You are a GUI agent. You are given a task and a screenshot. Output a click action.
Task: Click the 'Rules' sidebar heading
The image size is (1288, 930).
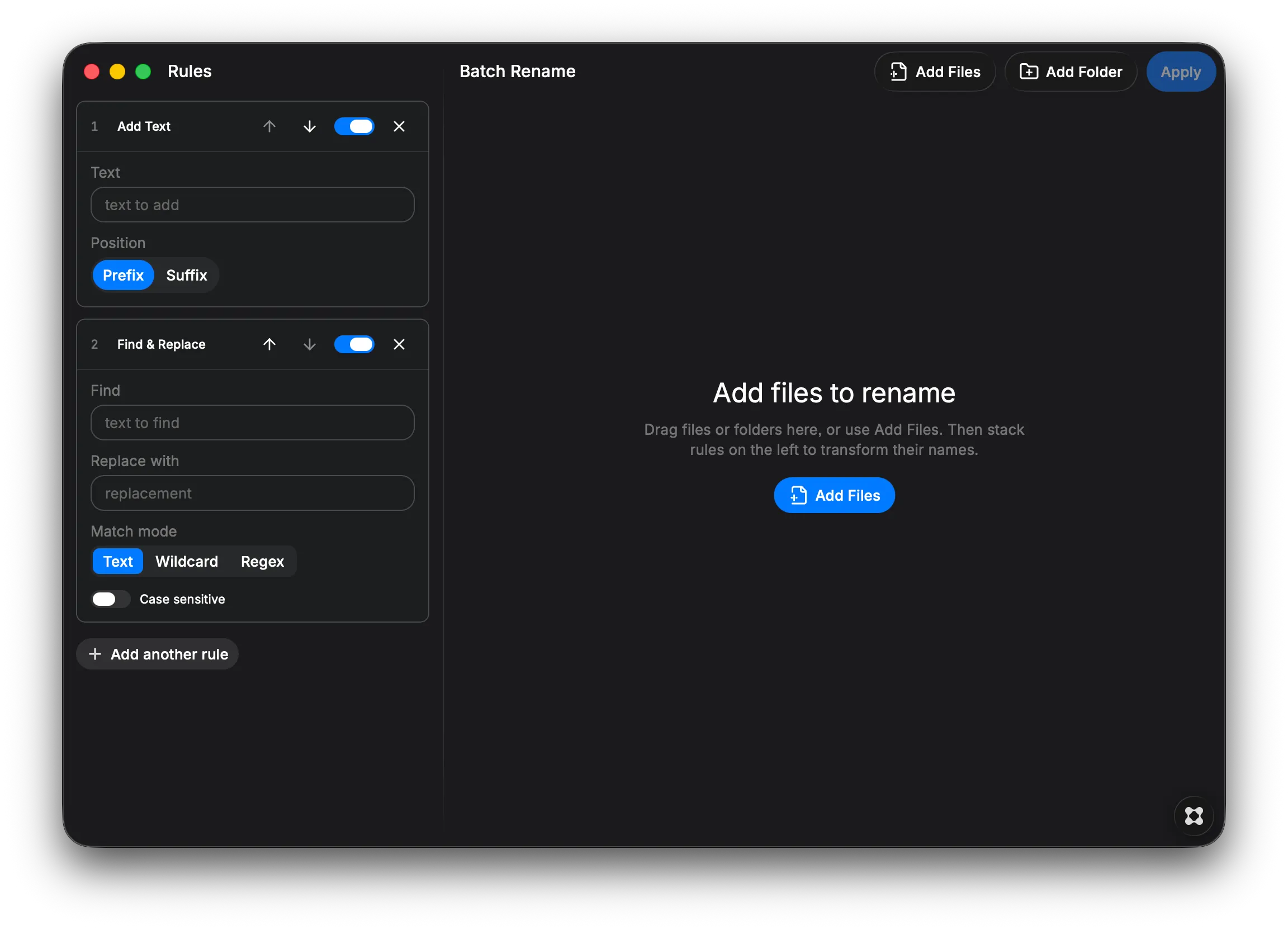coord(190,72)
